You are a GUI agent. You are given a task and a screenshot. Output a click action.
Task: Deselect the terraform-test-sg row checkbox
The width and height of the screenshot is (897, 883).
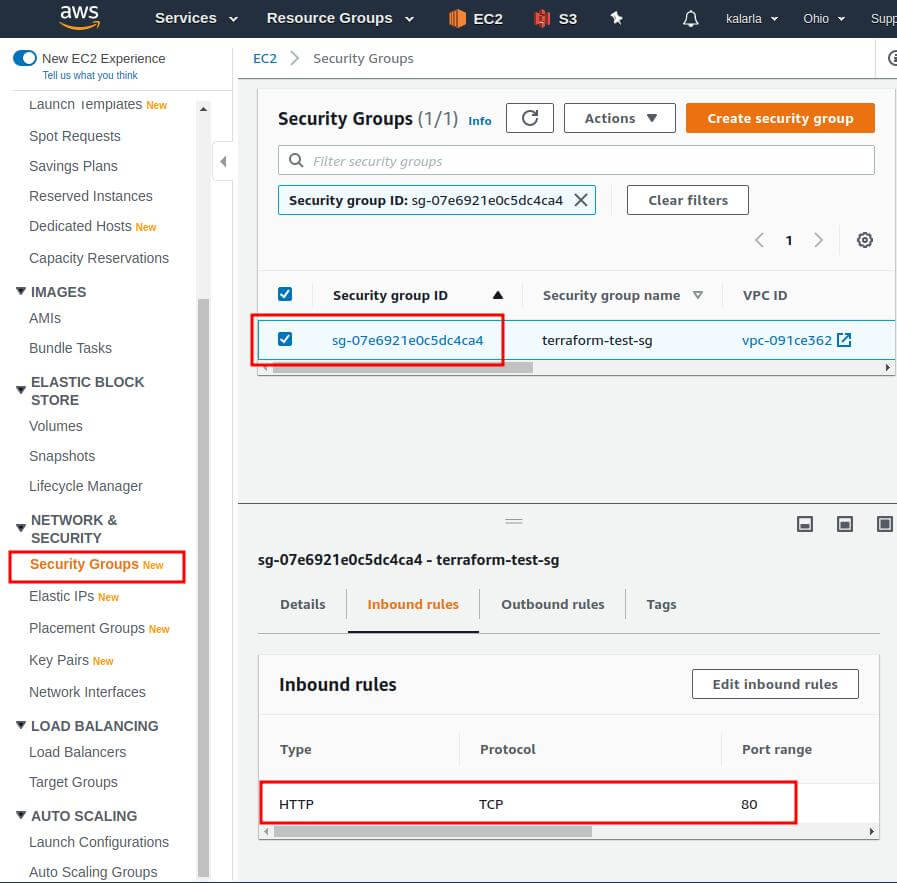[x=285, y=339]
